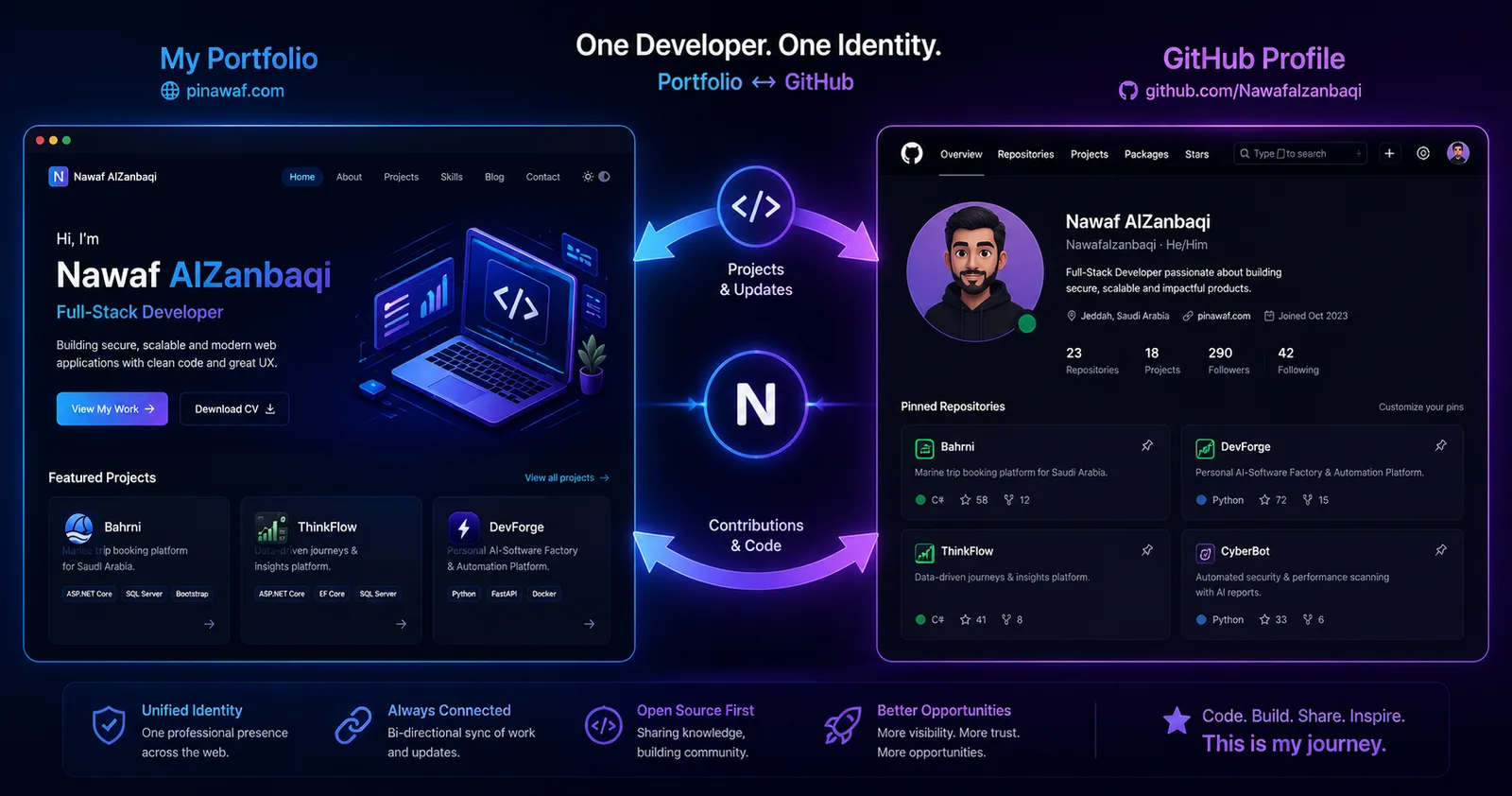
Task: Click the star icon on ThinkFlow repository
Action: pos(965,620)
